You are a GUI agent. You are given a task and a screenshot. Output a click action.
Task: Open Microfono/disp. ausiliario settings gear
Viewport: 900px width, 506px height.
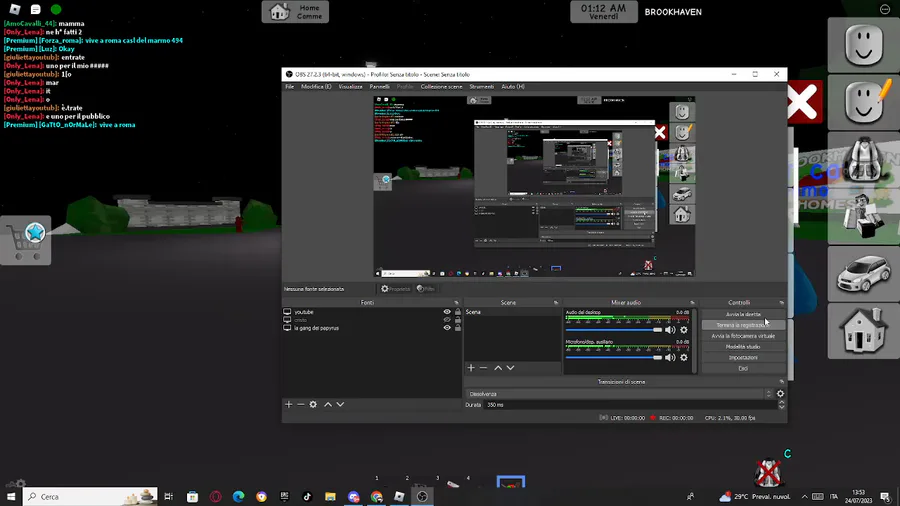point(684,357)
